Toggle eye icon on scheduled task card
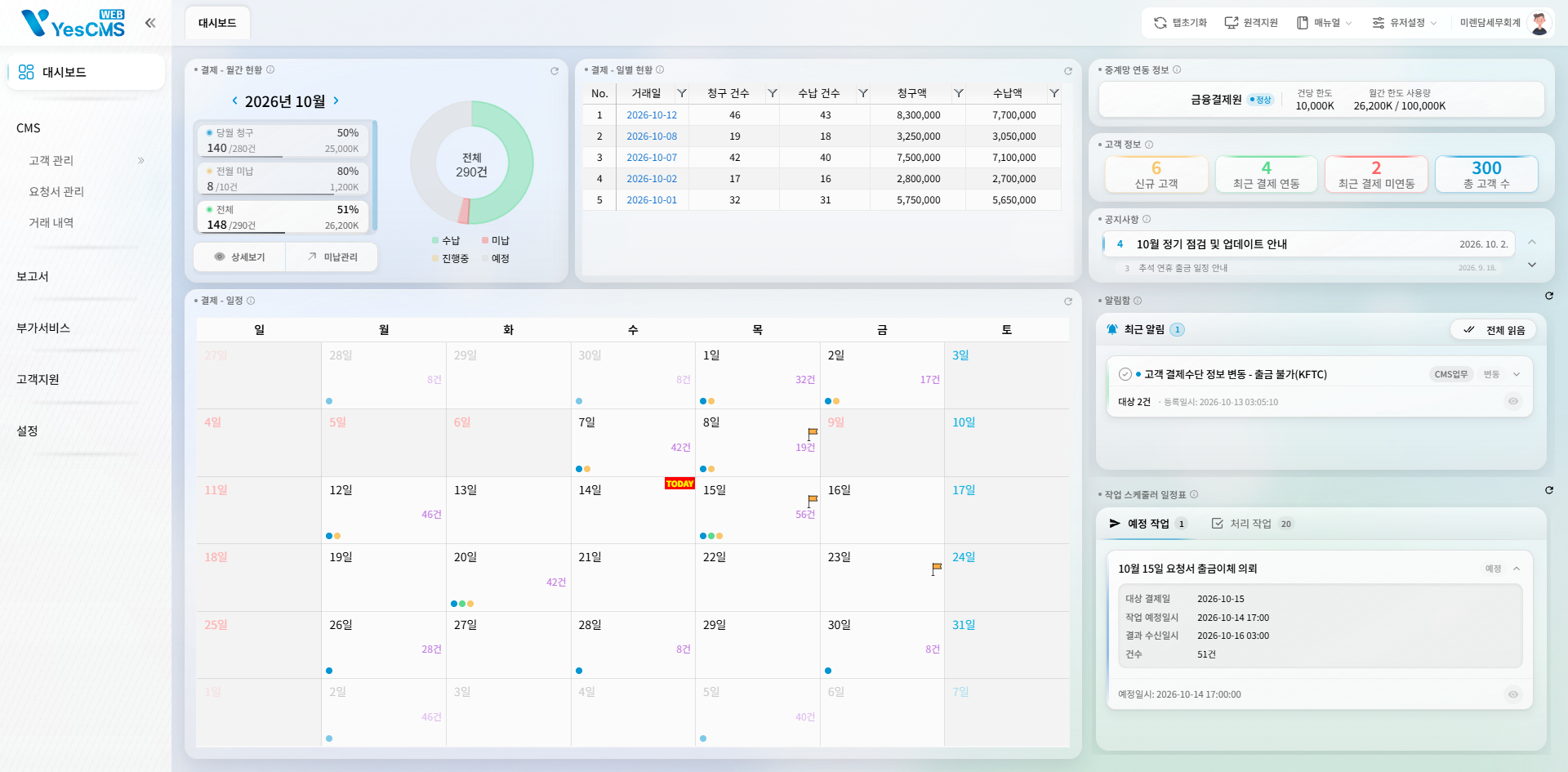 (x=1513, y=694)
